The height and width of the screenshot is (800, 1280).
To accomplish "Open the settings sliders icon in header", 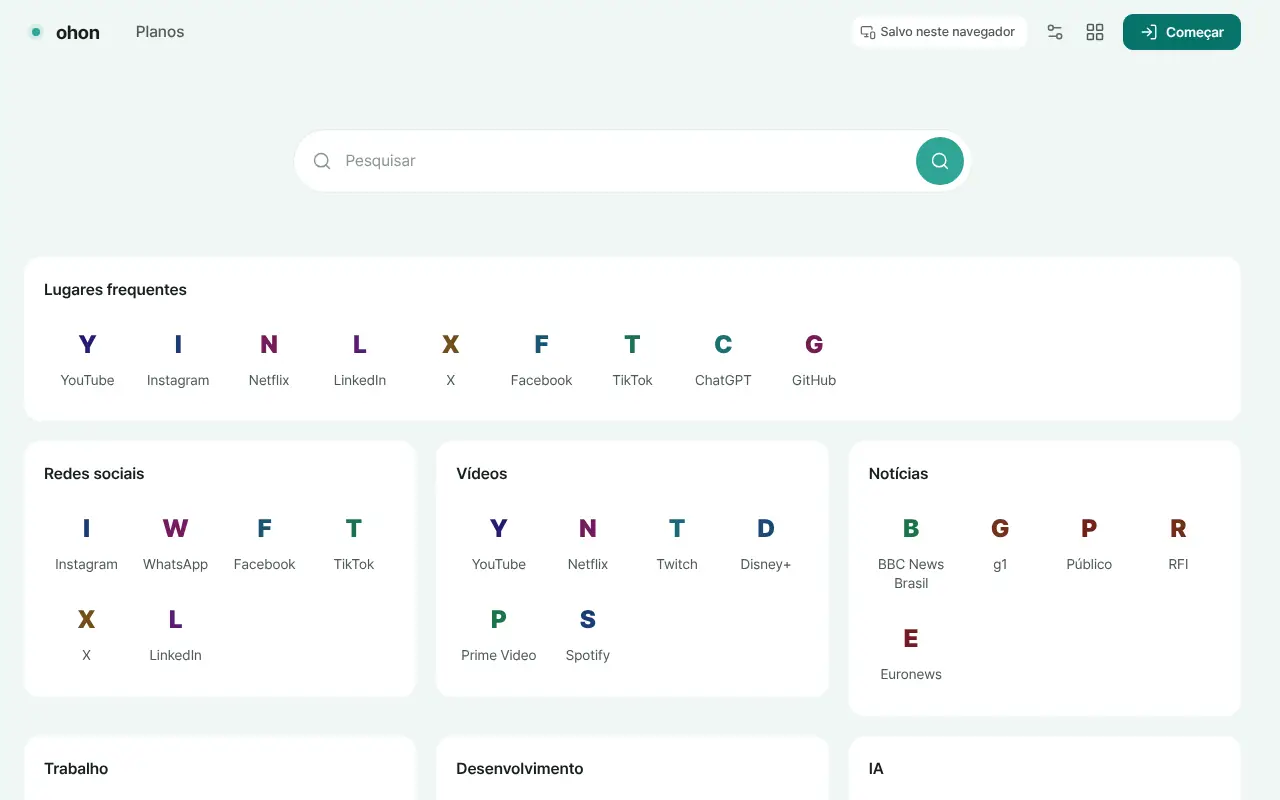I will click(x=1055, y=32).
